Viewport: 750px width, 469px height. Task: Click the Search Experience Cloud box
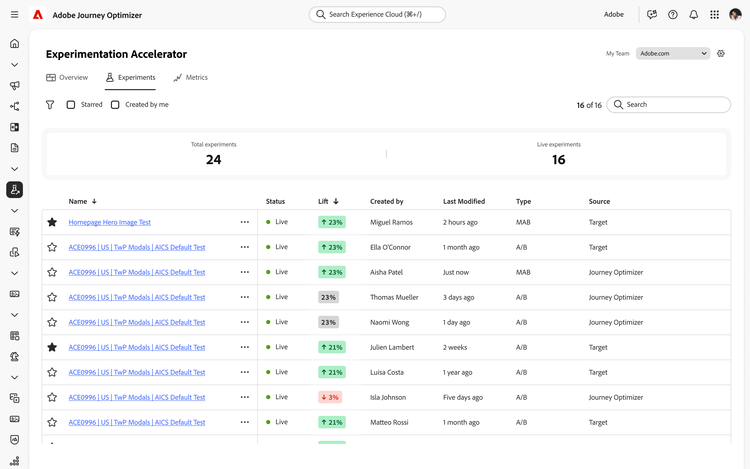[x=377, y=15]
